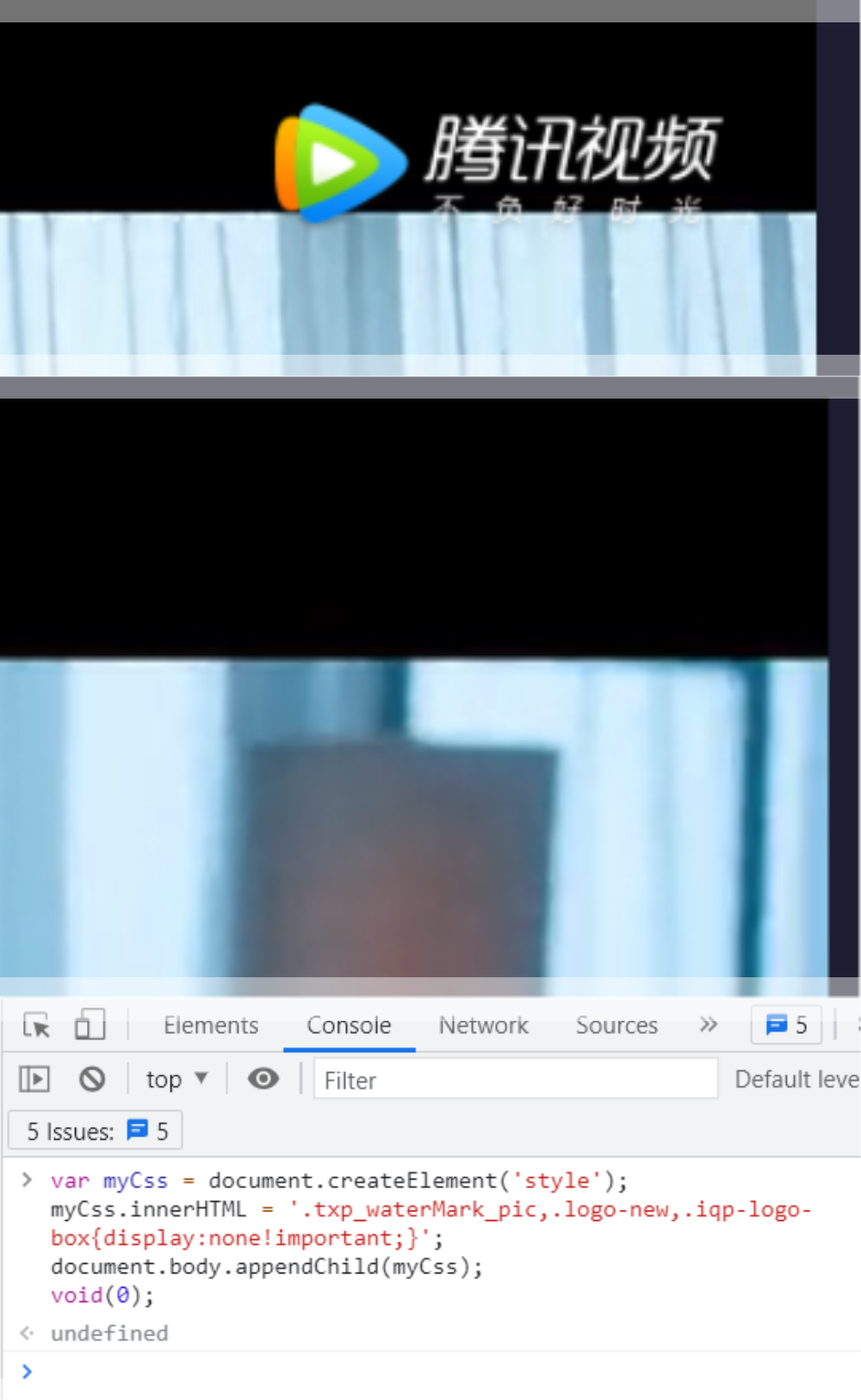This screenshot has width=861, height=1400.
Task: Activate the inspect element picker icon
Action: (x=36, y=1025)
